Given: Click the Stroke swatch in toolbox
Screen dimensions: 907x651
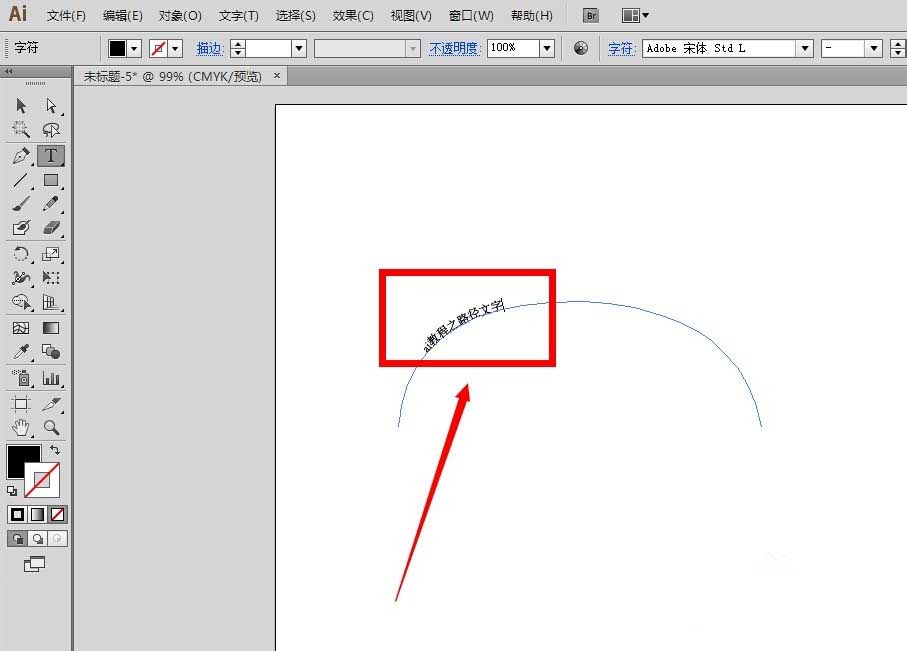Looking at the screenshot, I should pos(42,481).
